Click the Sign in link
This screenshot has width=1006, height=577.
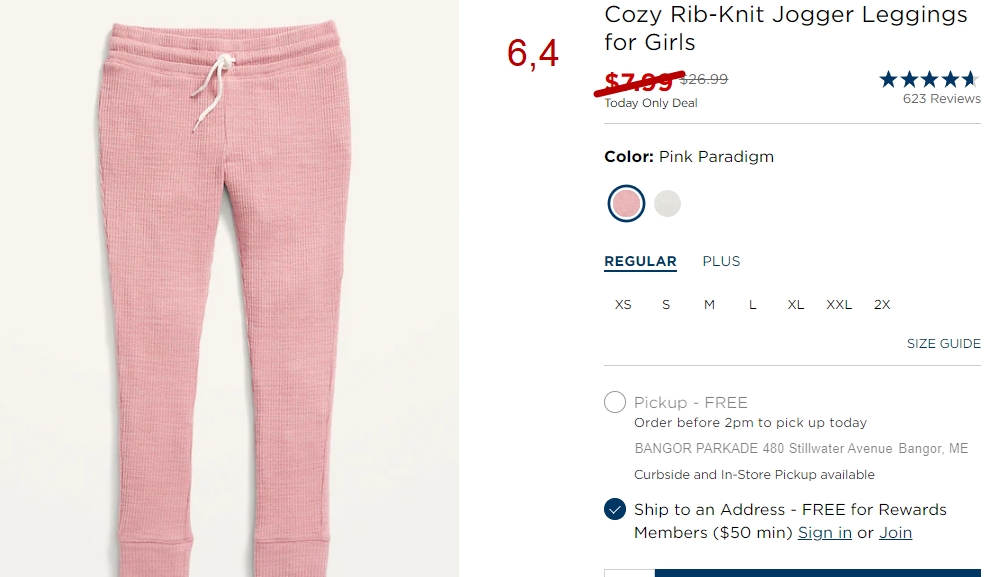[824, 533]
